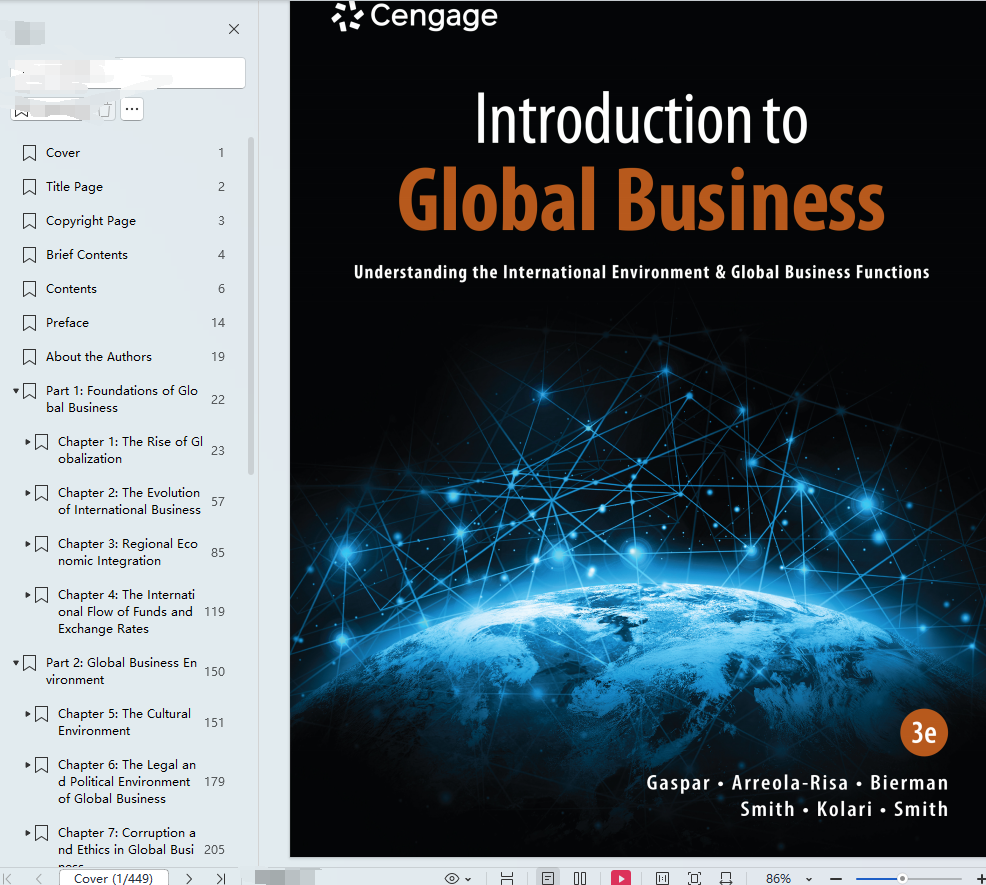Zoom in with the plus button
Viewport: 986px width, 885px height.
tap(980, 878)
